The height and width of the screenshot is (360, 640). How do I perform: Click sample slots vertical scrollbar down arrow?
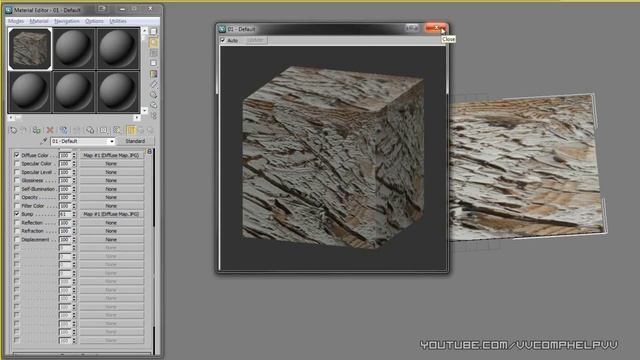point(144,110)
